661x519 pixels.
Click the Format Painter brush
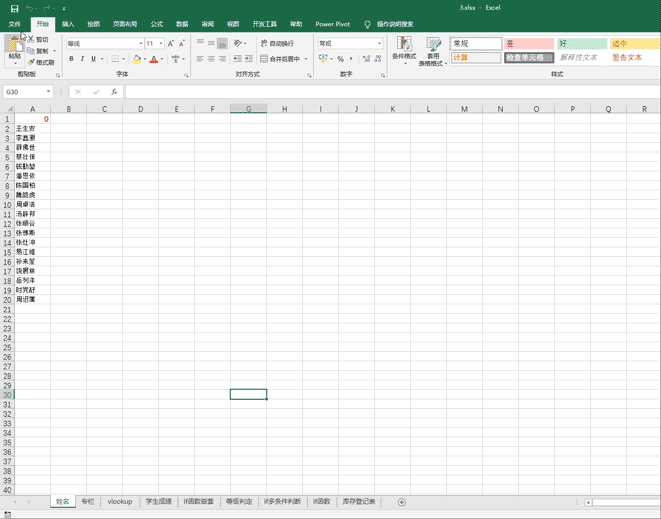(x=30, y=62)
